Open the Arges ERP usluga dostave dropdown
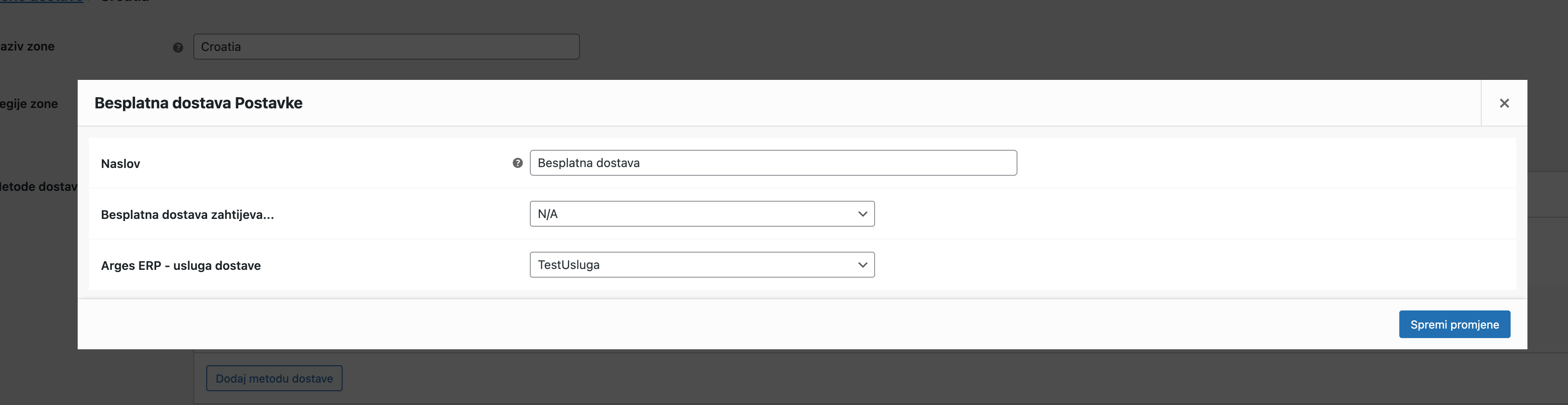This screenshot has width=1568, height=405. pos(702,264)
